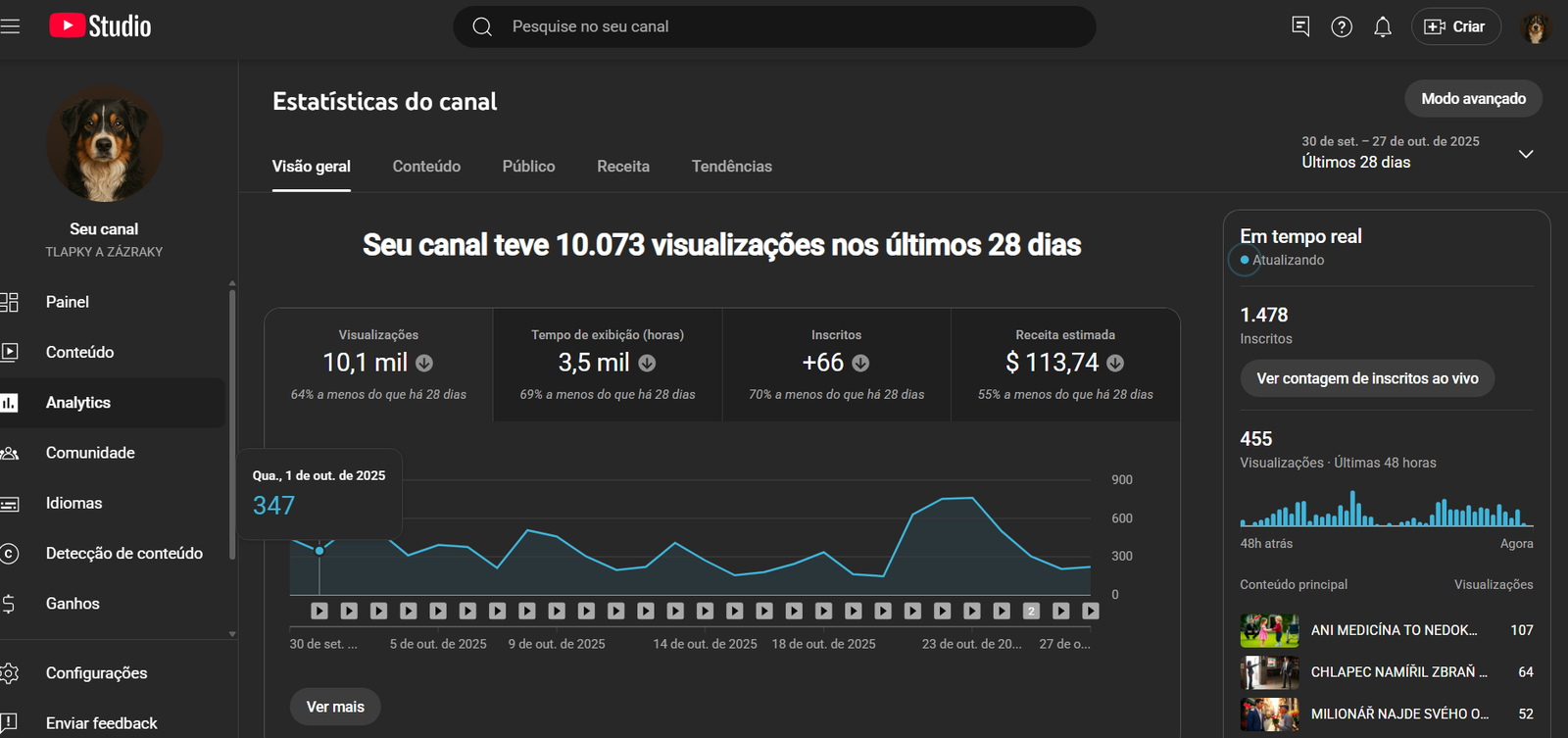The width and height of the screenshot is (1568, 738).
Task: Click the down arrow icon beside +66
Action: pyautogui.click(x=860, y=364)
